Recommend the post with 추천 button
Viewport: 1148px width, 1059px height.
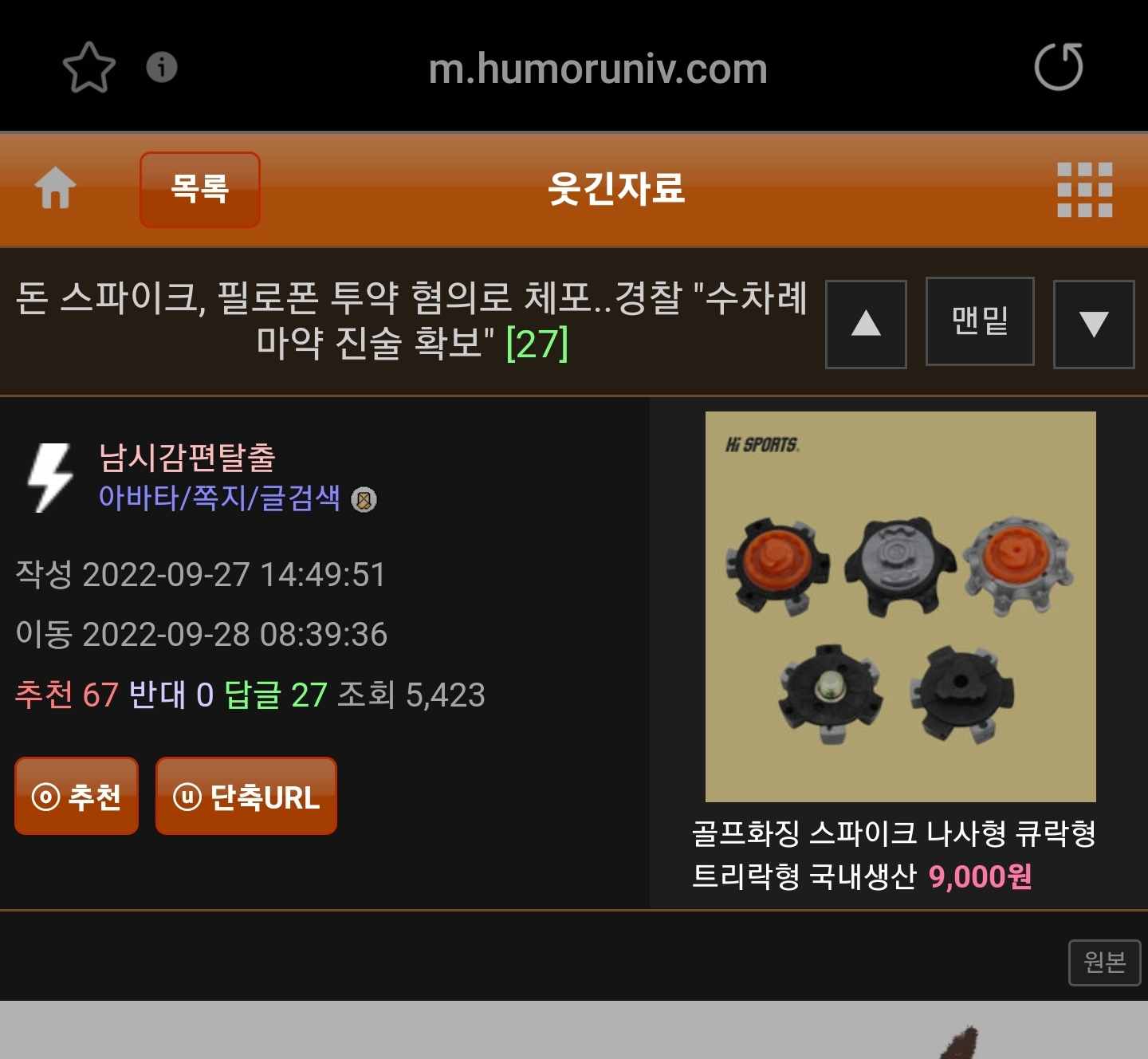[x=77, y=796]
